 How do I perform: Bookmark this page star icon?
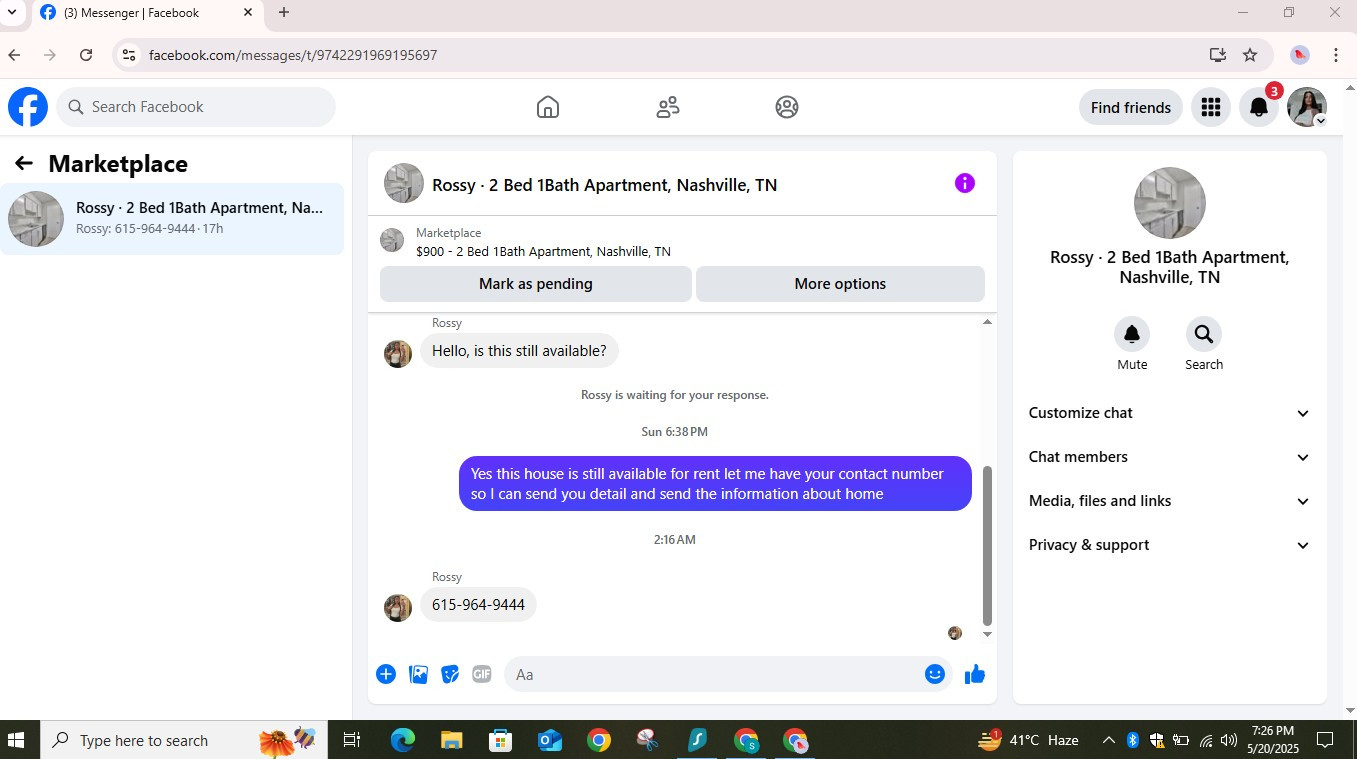click(1250, 55)
